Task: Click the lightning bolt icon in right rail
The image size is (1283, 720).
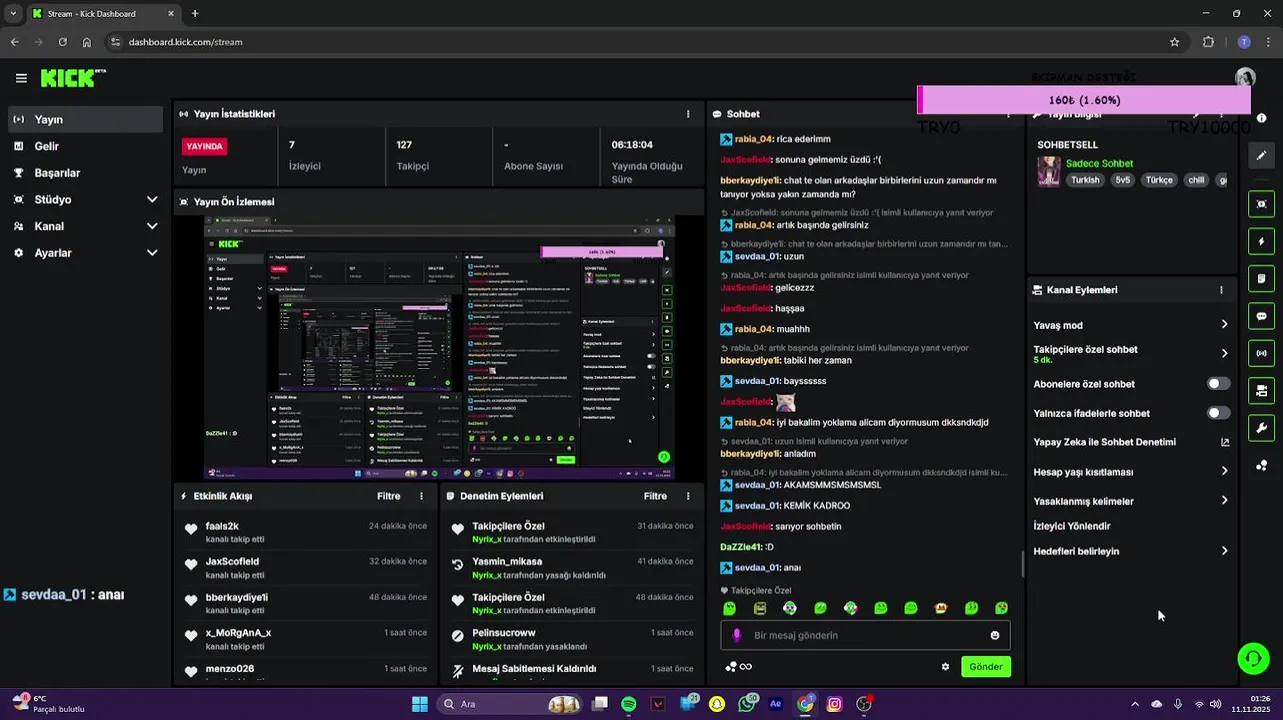Action: tap(1262, 241)
